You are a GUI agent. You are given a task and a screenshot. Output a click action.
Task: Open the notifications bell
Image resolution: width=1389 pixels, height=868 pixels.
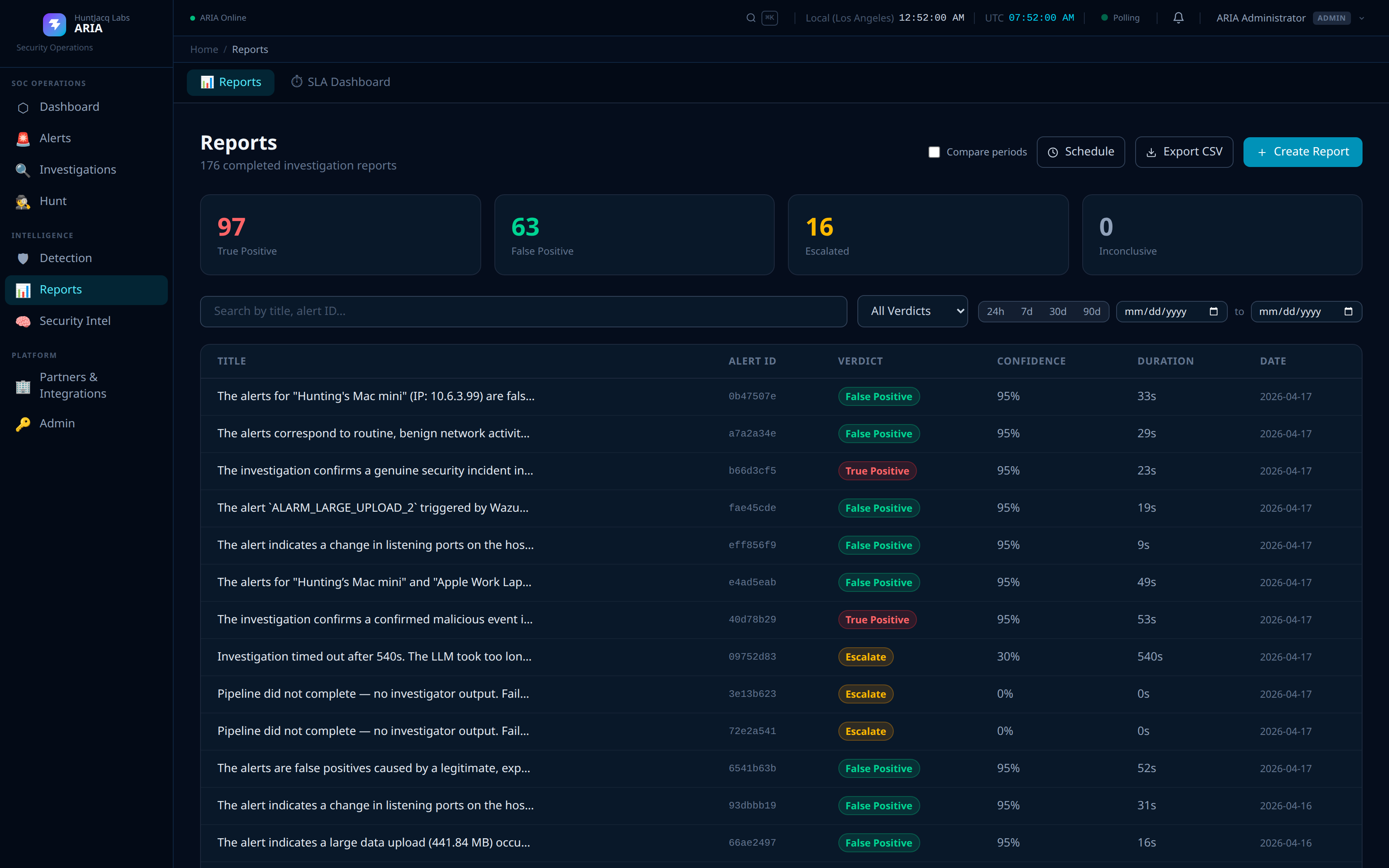[1178, 18]
